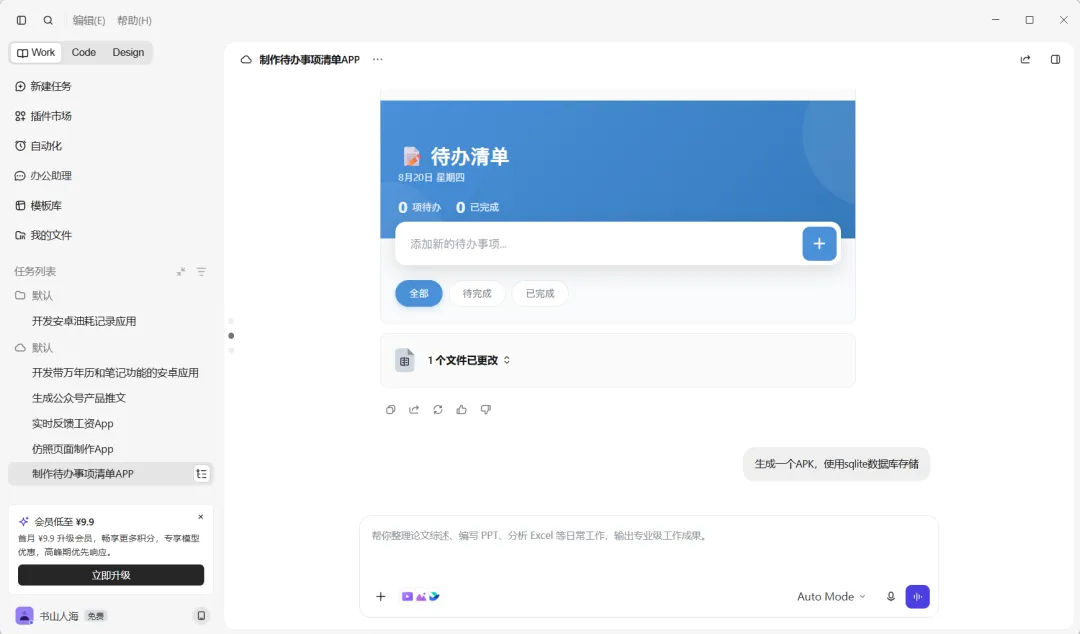Click the cloud icon beside task title

[246, 60]
